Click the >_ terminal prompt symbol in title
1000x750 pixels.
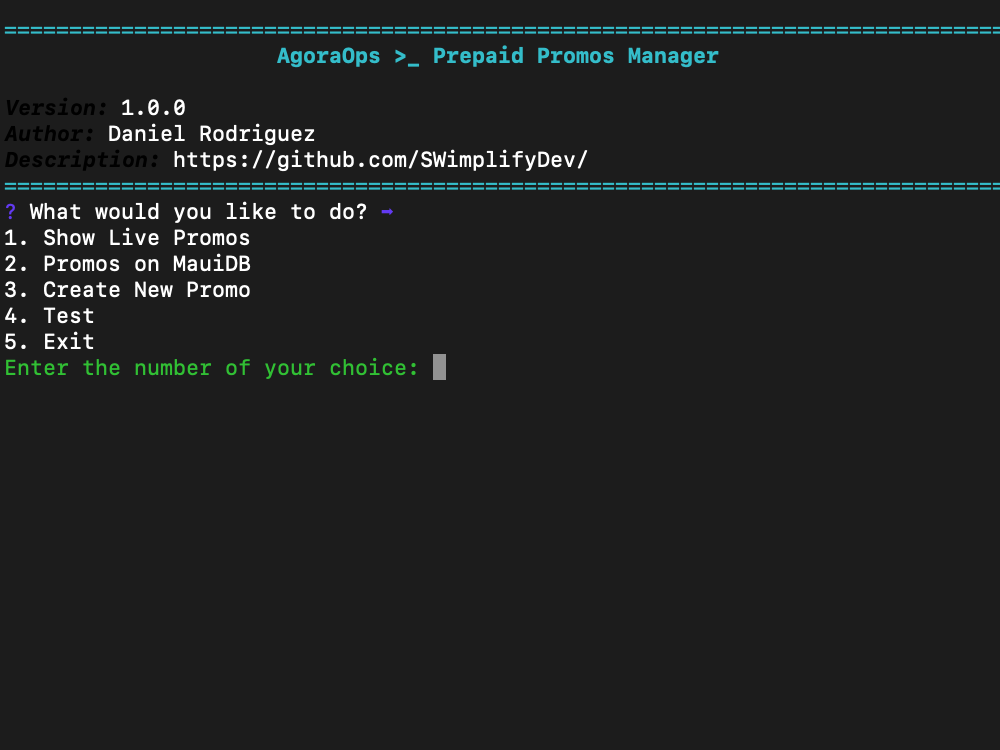point(406,57)
